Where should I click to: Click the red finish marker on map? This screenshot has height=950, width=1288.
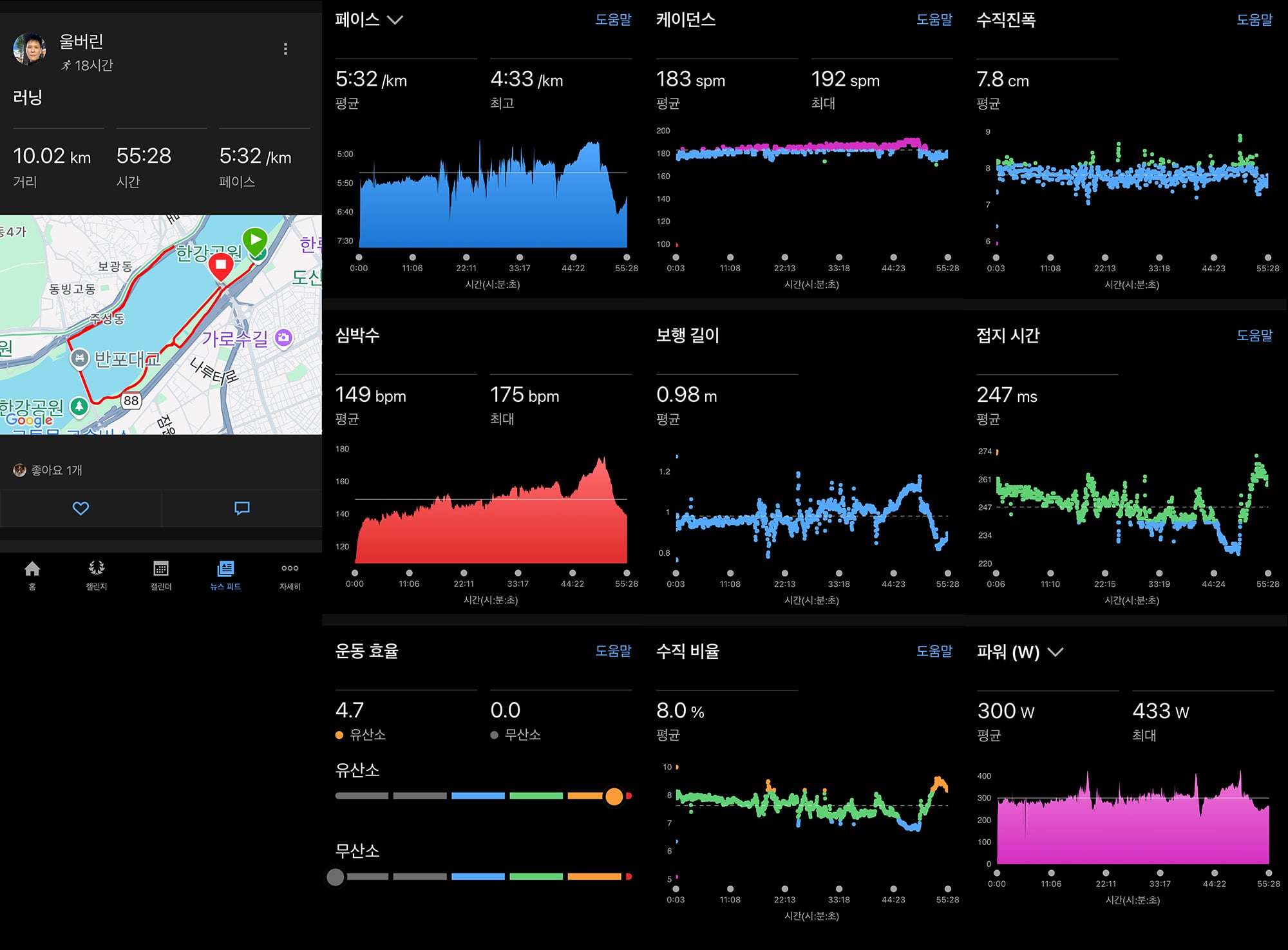(221, 266)
